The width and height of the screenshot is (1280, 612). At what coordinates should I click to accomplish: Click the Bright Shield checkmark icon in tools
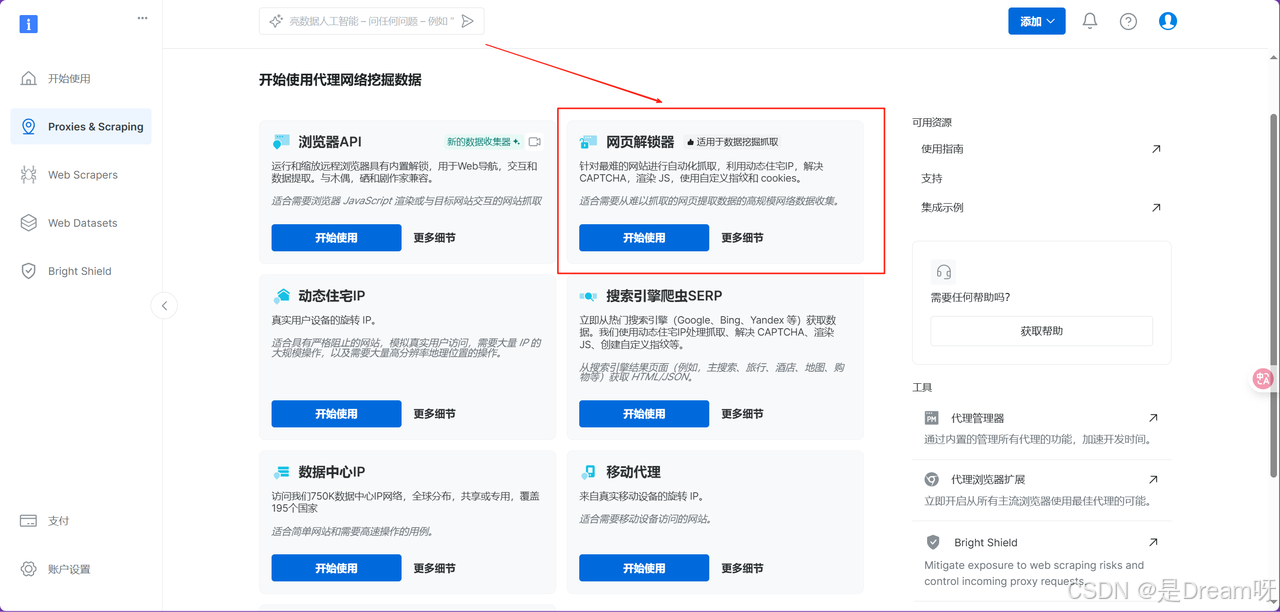point(933,542)
